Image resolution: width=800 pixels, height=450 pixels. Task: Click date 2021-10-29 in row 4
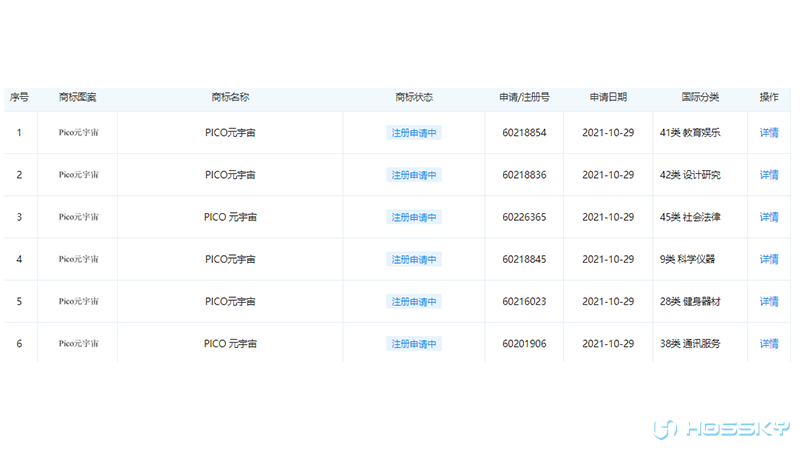[x=608, y=259]
